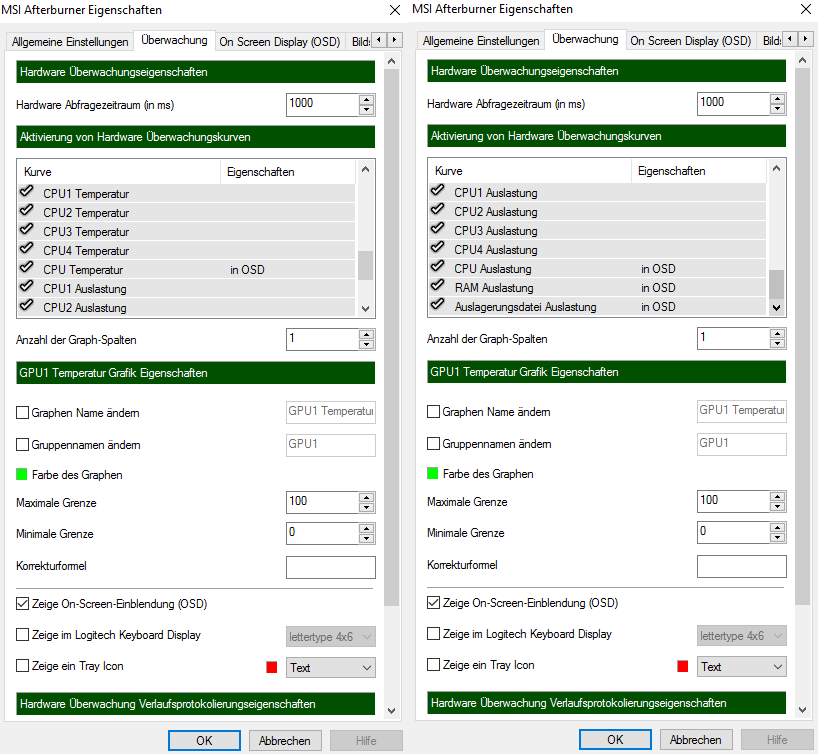
Task: Click the red tray icon color swatch, left window
Action: coord(272,667)
